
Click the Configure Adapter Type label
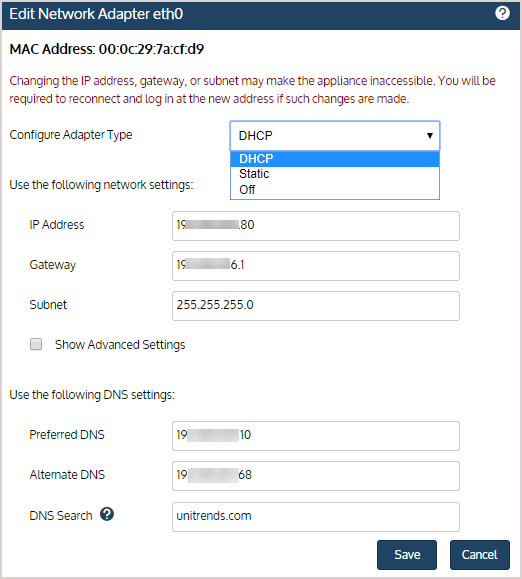[71, 135]
